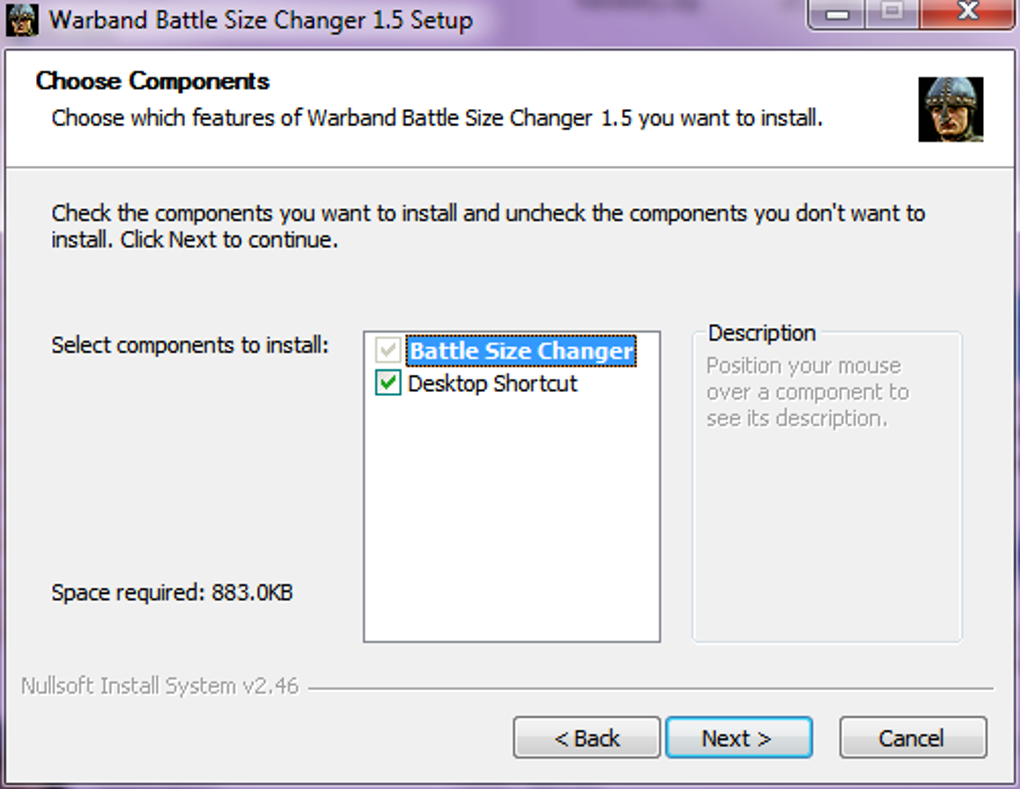Click the Space required 883.0KB label
This screenshot has width=1020, height=789.
pos(172,593)
